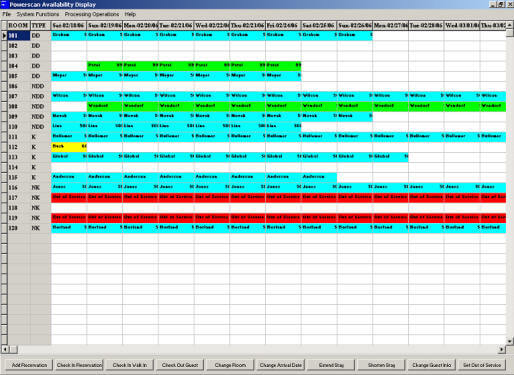Click the horizontal scrollbar thumb
This screenshot has width=514, height=375.
(x=13, y=349)
